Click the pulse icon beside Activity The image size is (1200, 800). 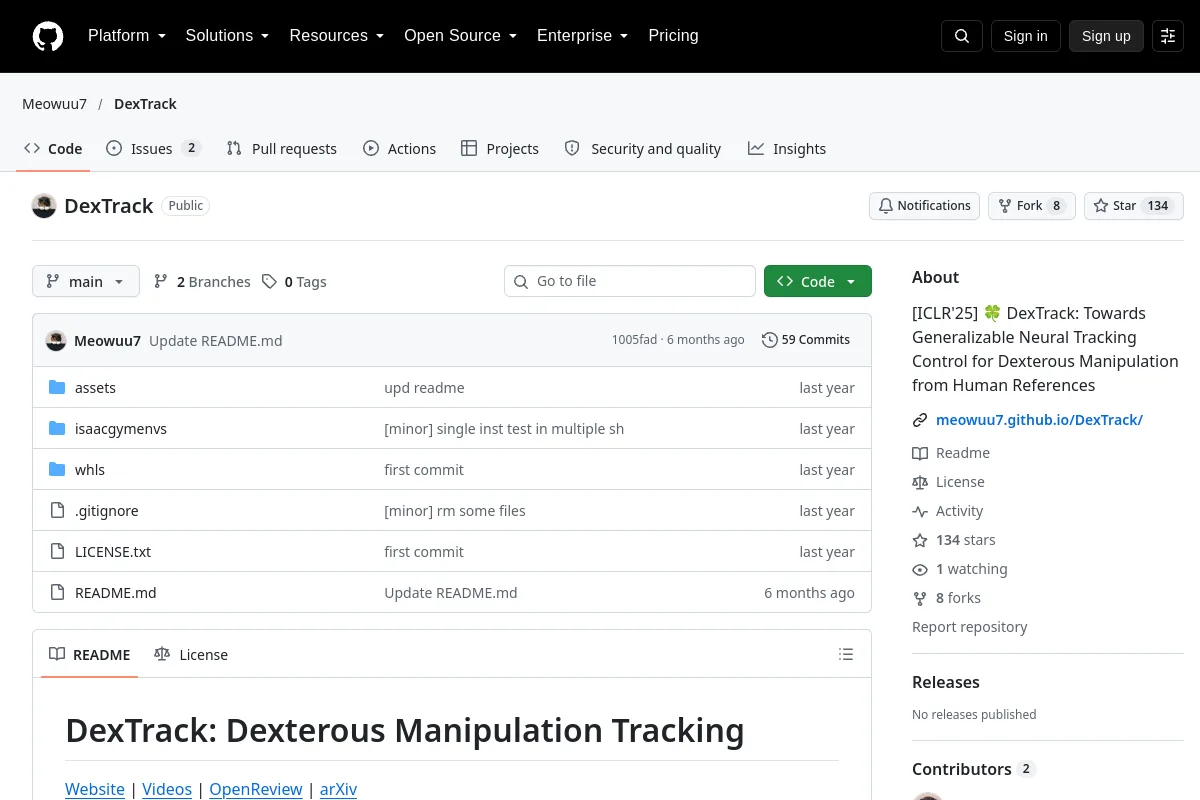920,511
